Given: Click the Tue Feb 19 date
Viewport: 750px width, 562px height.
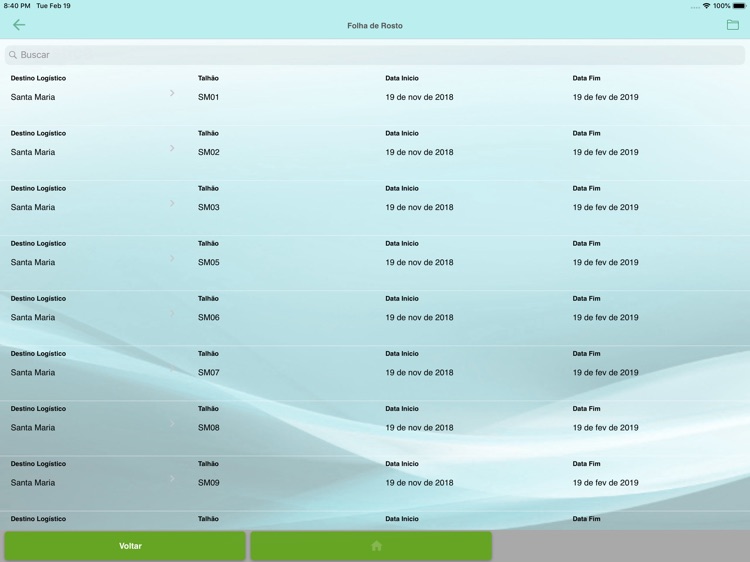Looking at the screenshot, I should 54,6.
